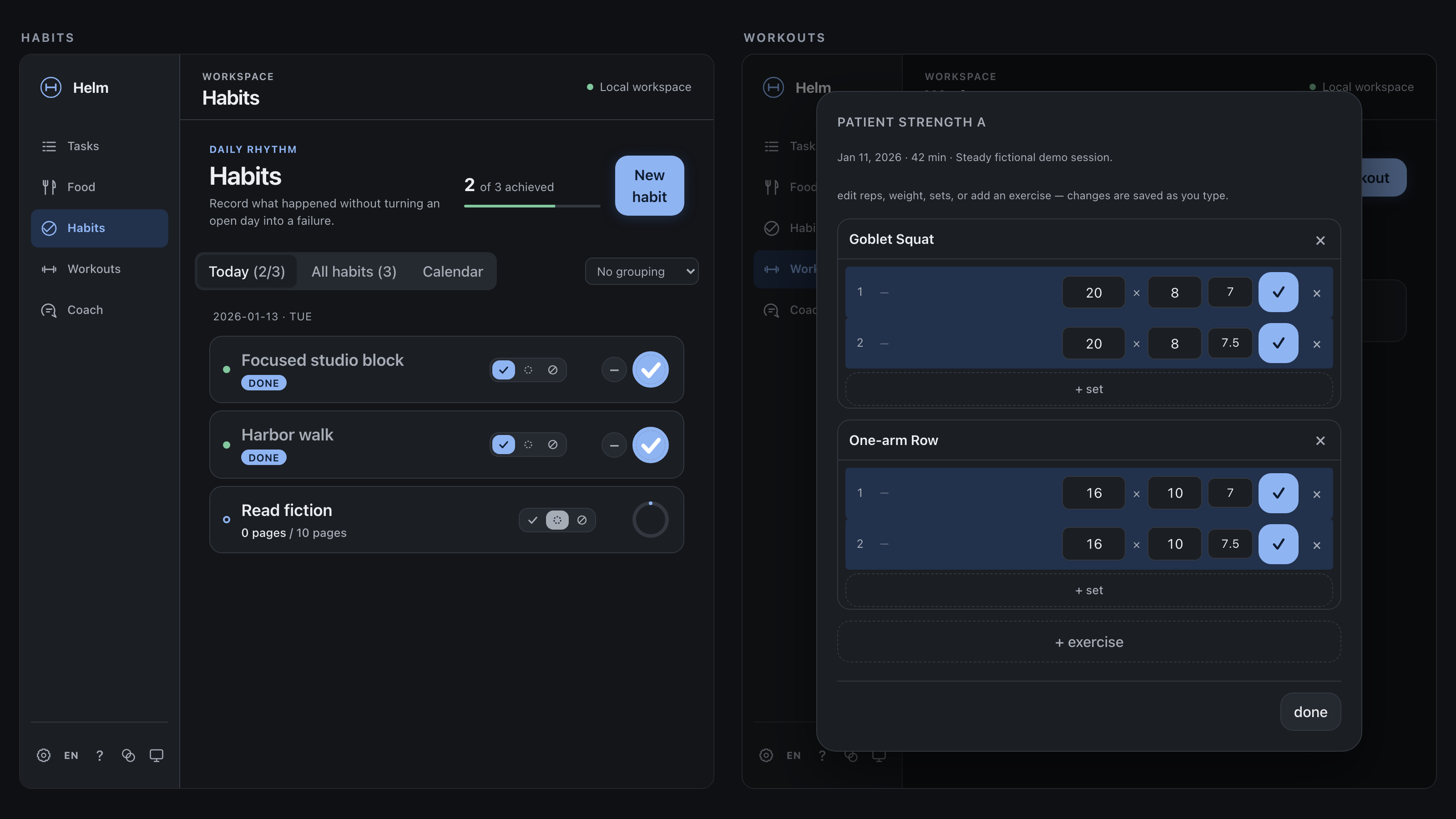This screenshot has height=819, width=1456.
Task: Click the 2 of 3 achieved progress bar
Action: point(532,206)
